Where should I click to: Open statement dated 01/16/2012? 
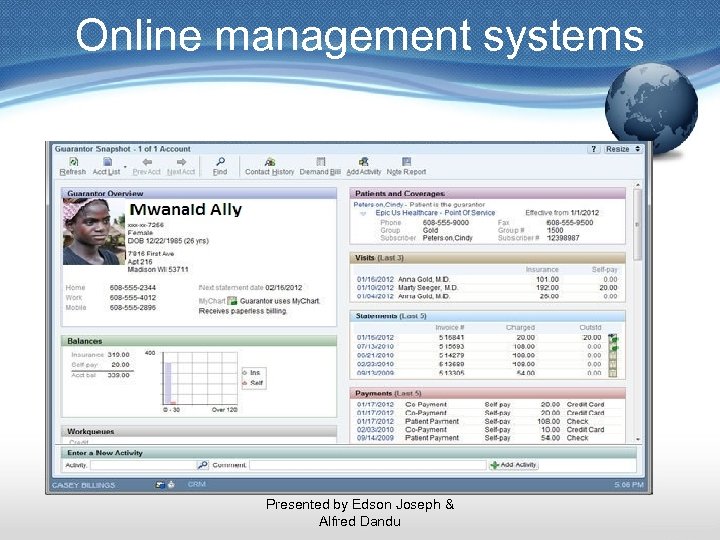[375, 338]
